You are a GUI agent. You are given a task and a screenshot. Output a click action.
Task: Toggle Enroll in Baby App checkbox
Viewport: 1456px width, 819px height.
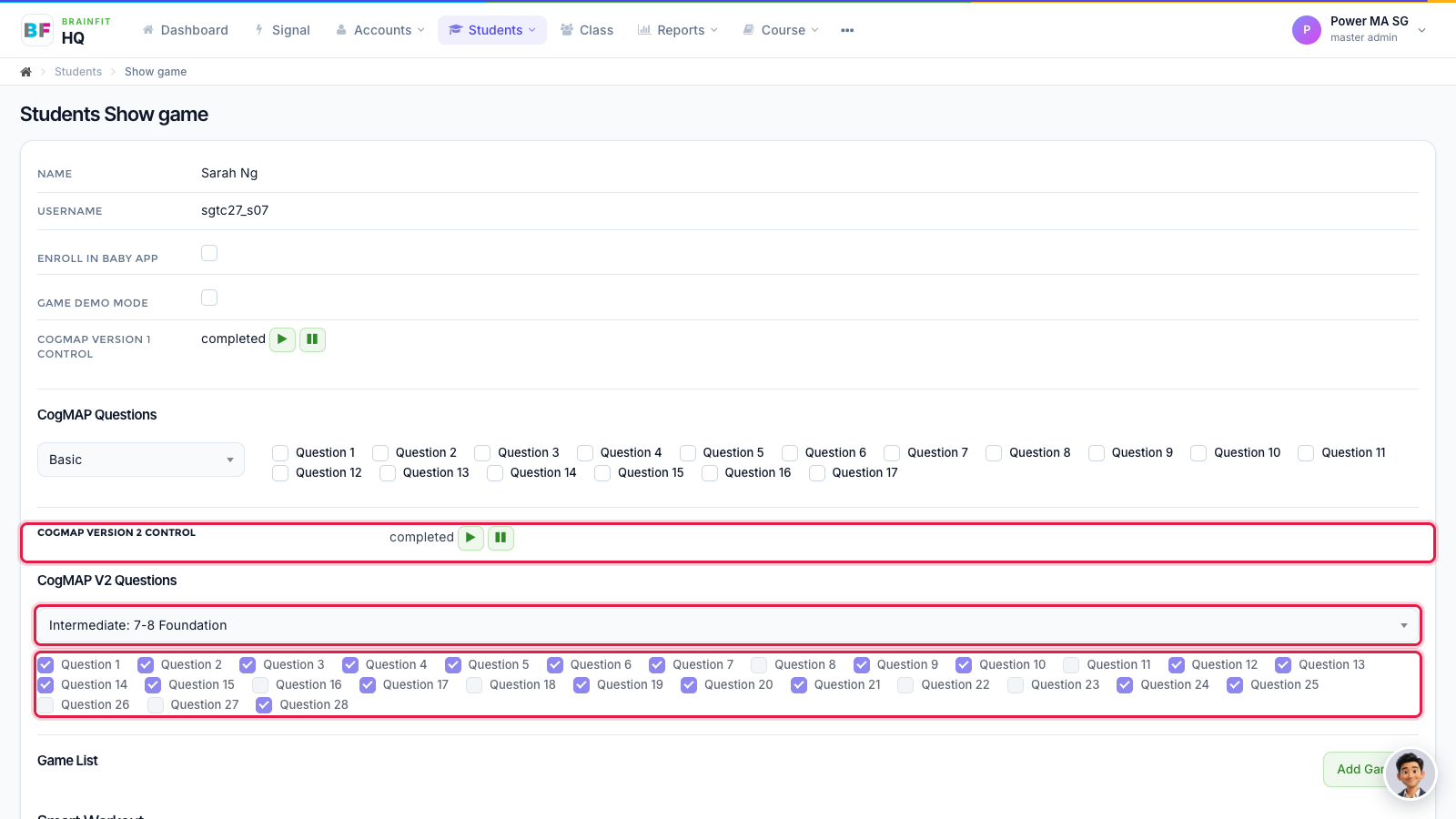pyautogui.click(x=209, y=253)
